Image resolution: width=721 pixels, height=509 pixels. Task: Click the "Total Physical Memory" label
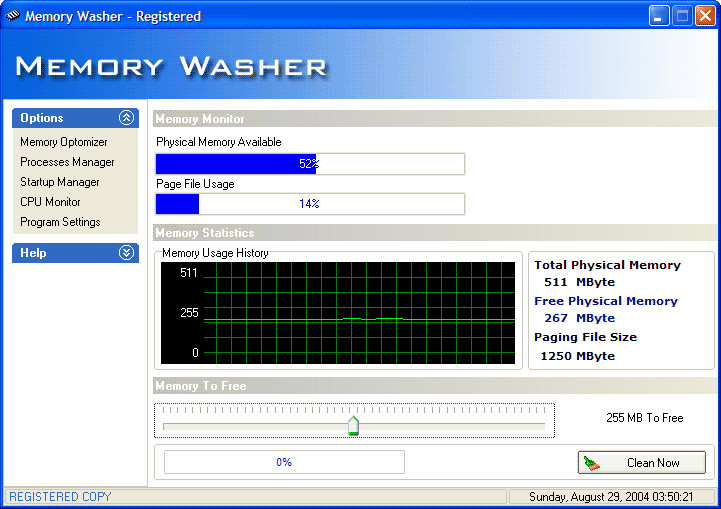(x=607, y=265)
